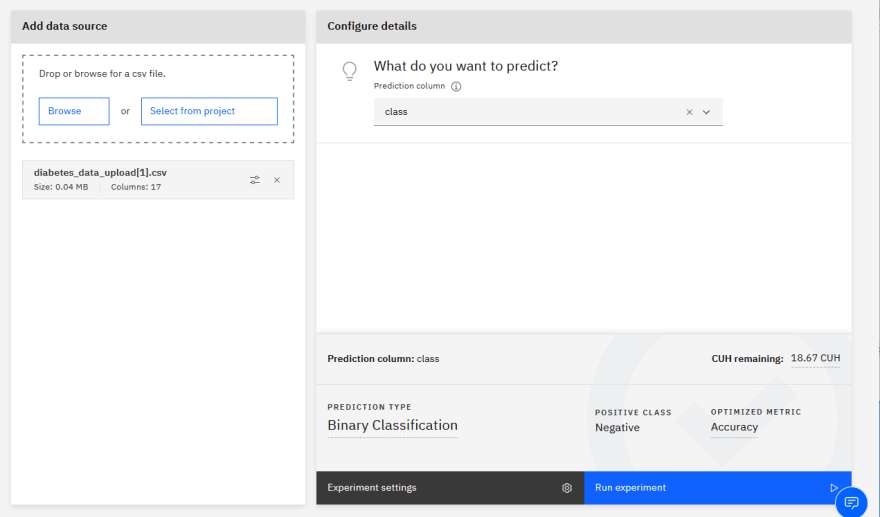Click the 18.67 CUH remaining value
880x517 pixels.
click(x=815, y=358)
